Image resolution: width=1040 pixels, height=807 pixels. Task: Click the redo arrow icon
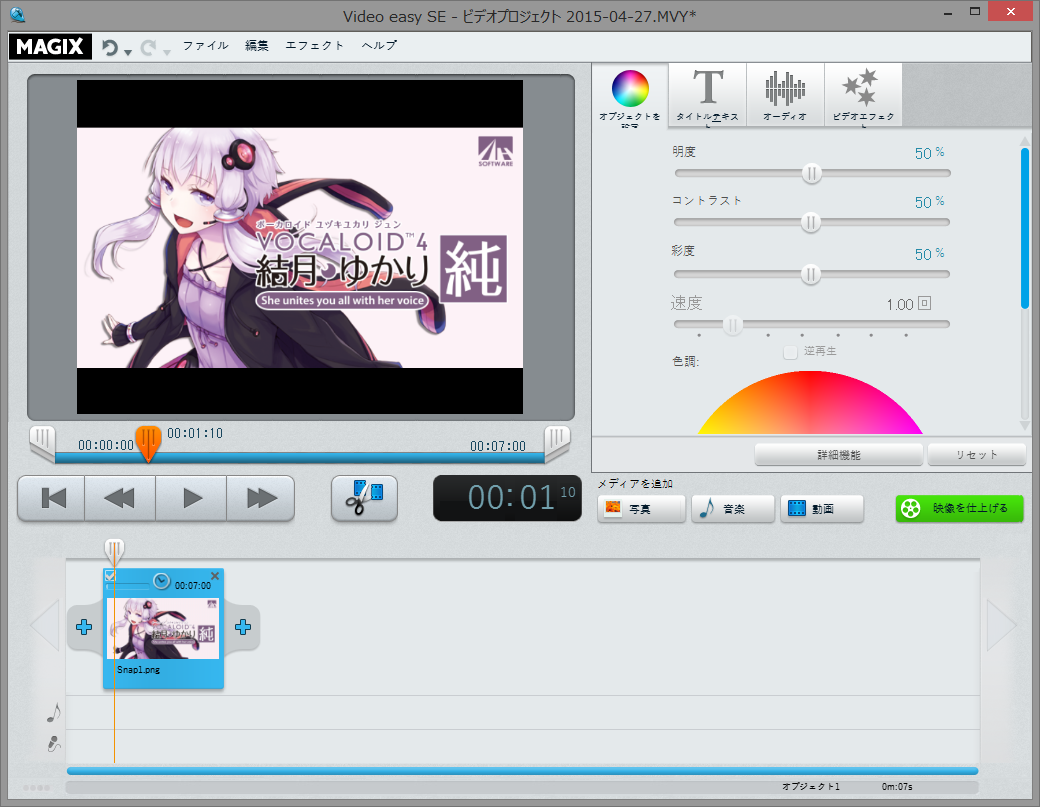click(149, 47)
